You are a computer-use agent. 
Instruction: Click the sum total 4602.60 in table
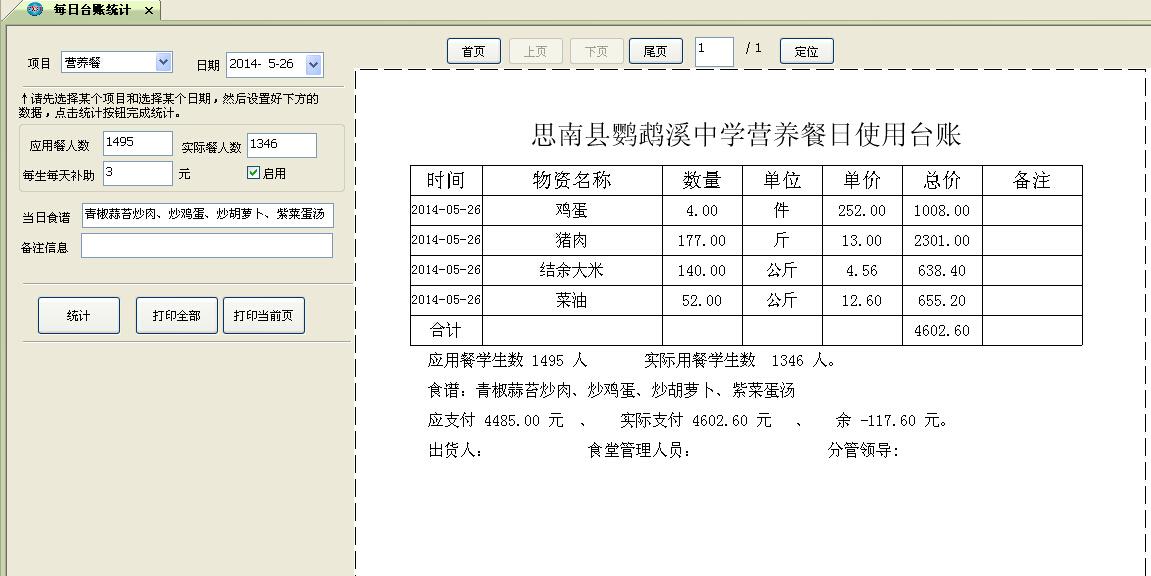click(x=942, y=331)
